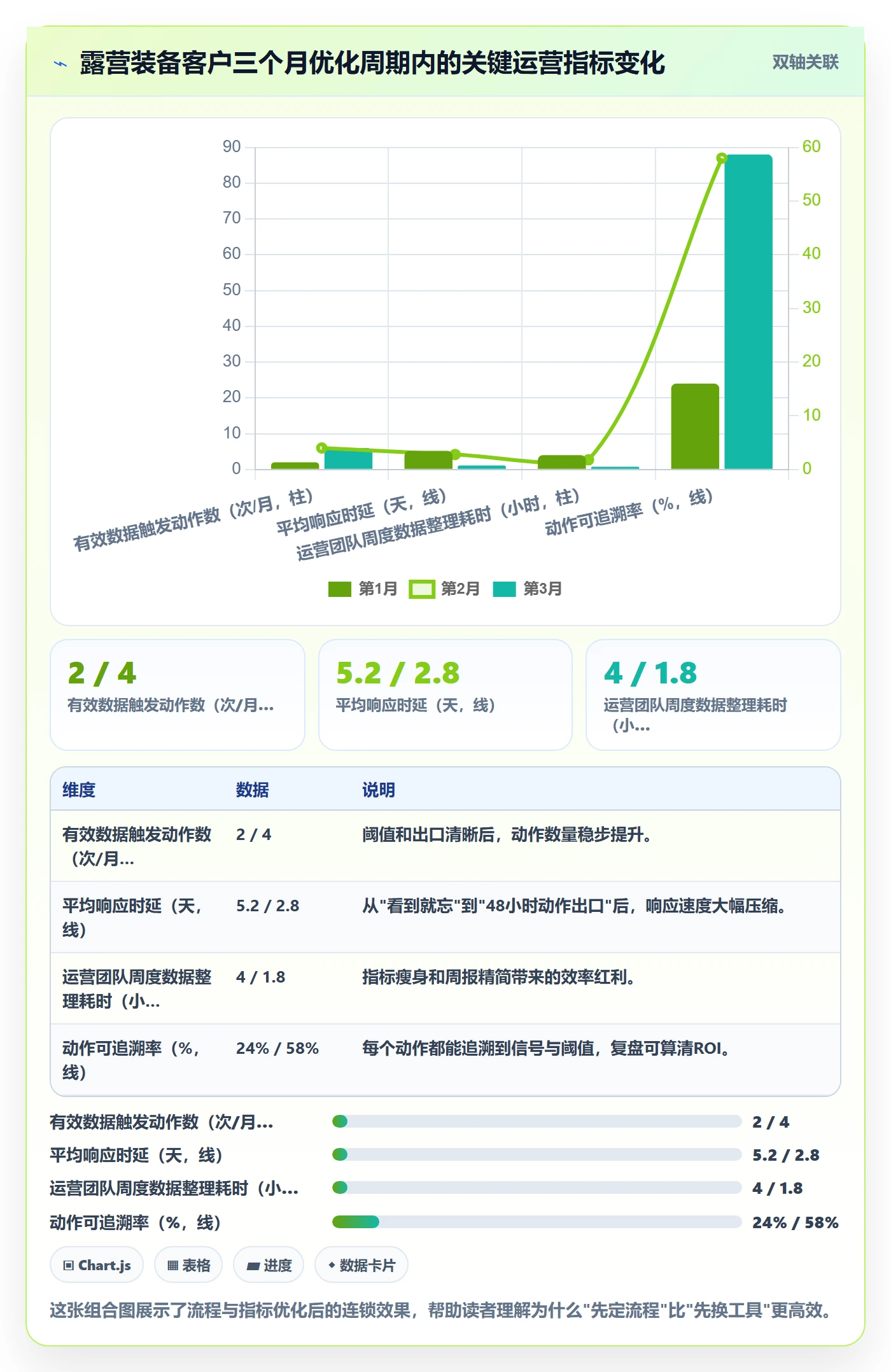Click the footer caption starting 这张组合图展示了

pyautogui.click(x=442, y=1311)
